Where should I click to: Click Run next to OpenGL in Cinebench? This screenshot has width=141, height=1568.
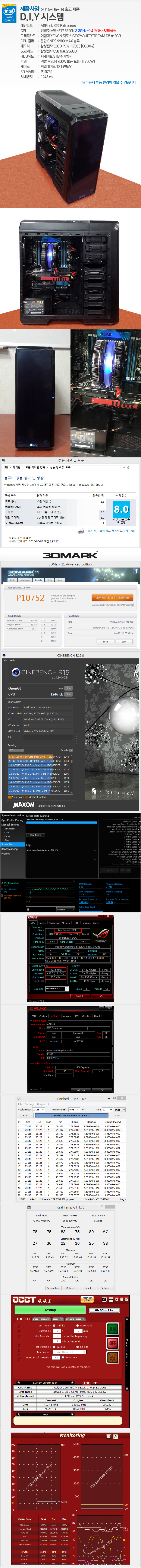coord(68,688)
